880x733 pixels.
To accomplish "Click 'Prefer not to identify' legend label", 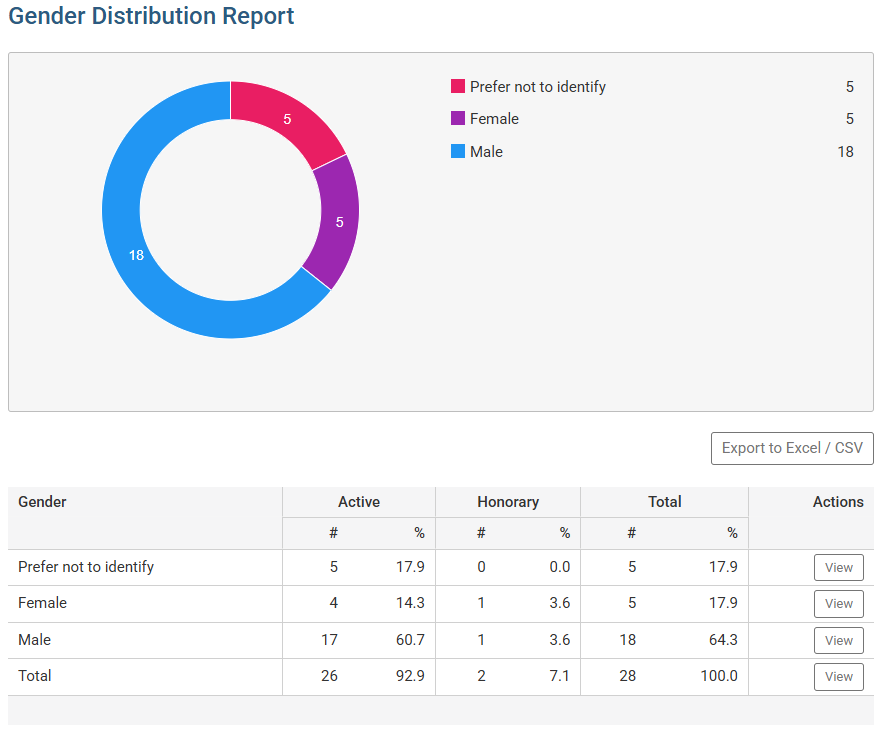I will [538, 87].
